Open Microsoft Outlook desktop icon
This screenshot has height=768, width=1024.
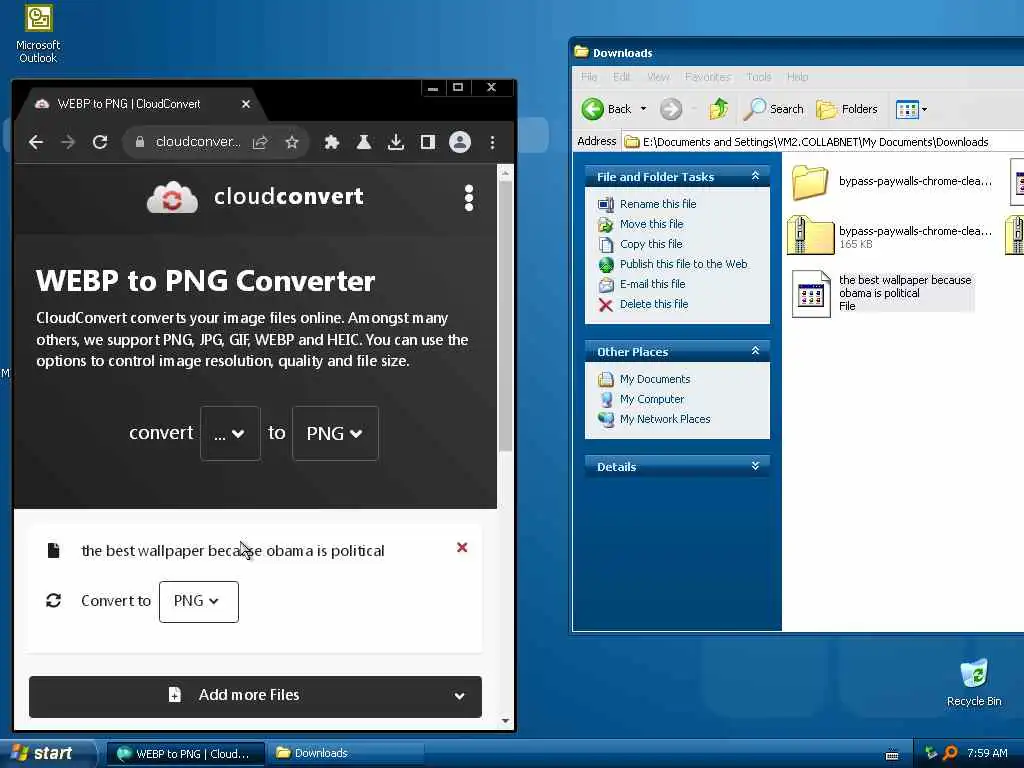click(x=38, y=34)
